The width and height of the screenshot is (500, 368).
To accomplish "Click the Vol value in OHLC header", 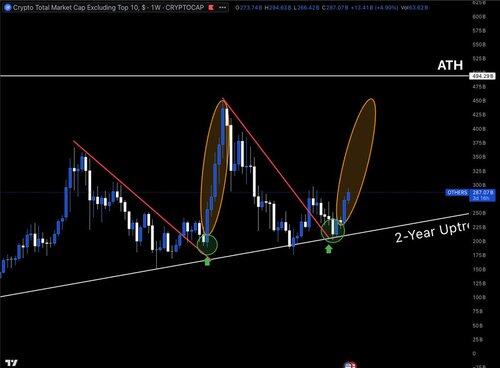I will click(x=414, y=7).
